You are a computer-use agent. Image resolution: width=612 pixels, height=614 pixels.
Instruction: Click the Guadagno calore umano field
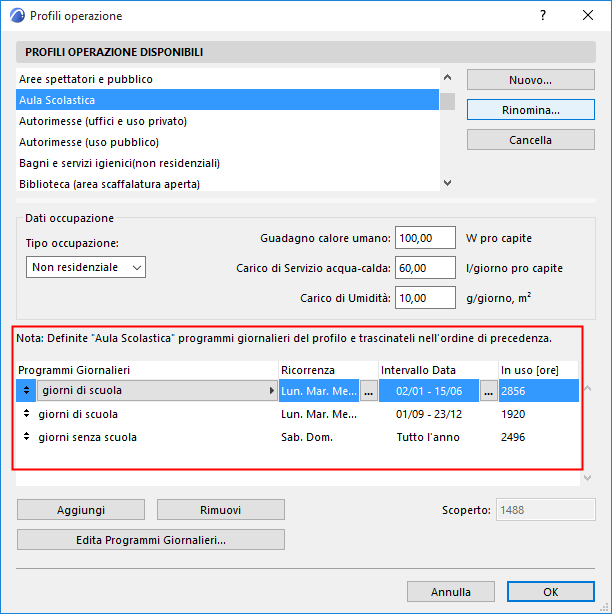click(425, 238)
